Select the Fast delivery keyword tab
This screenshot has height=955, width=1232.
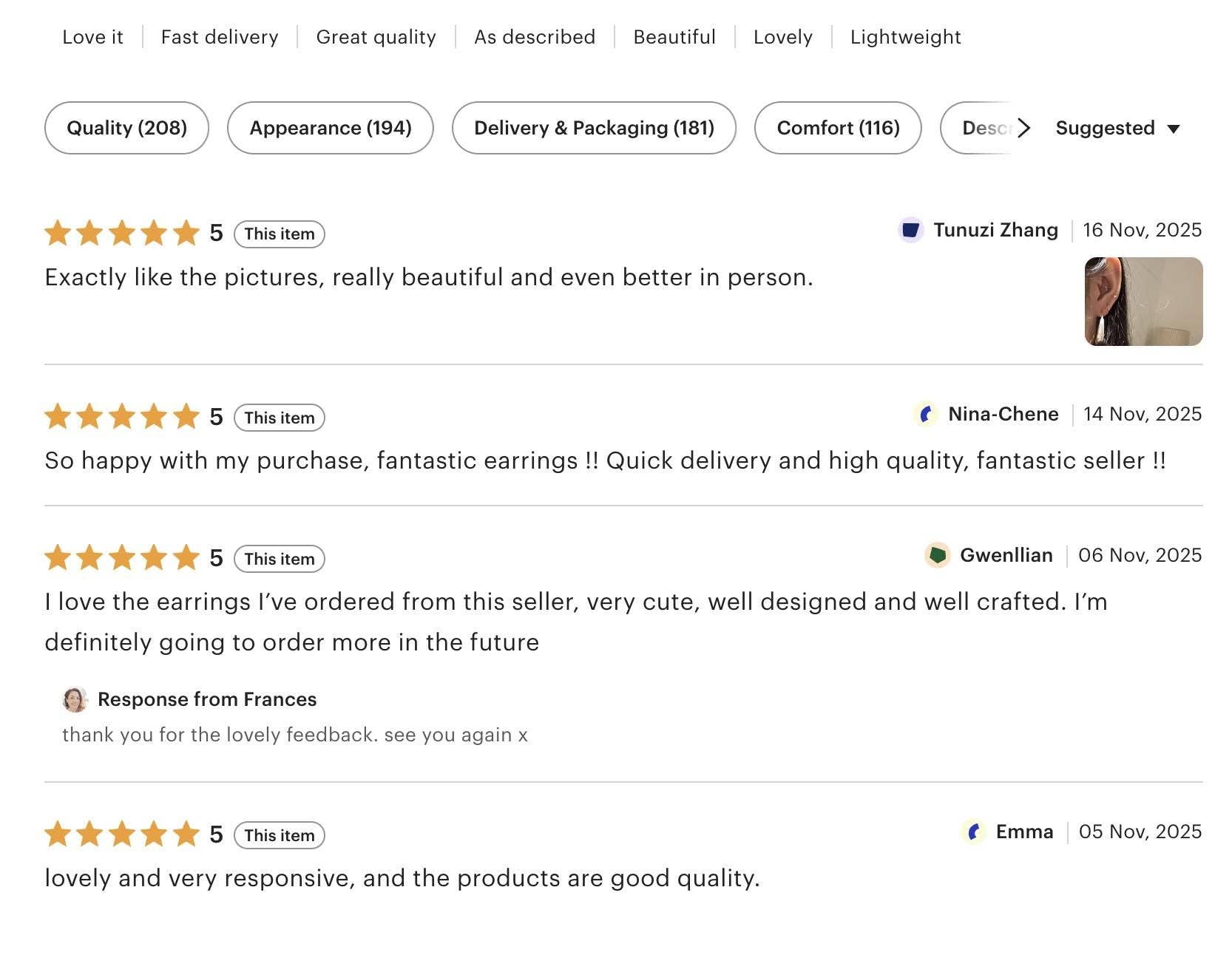tap(219, 36)
